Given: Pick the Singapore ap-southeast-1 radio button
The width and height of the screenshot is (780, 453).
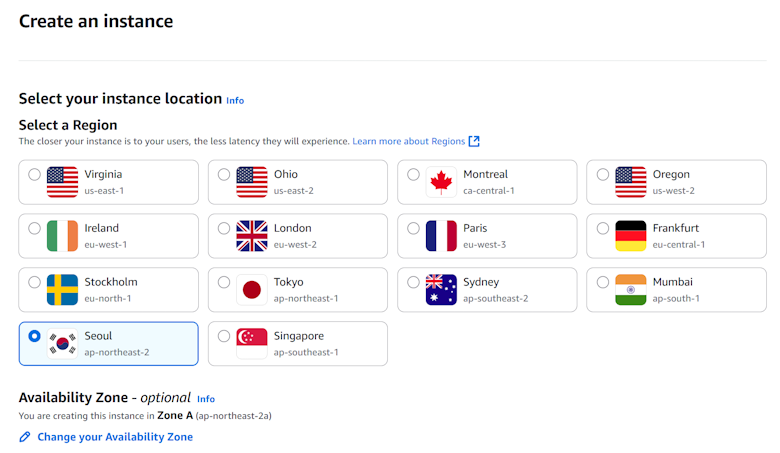Looking at the screenshot, I should [224, 336].
